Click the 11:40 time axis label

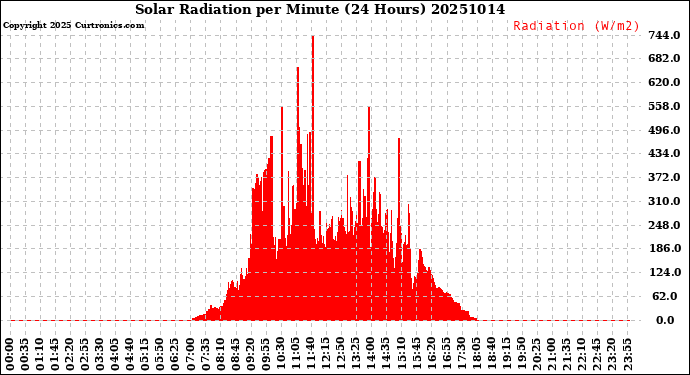click(x=311, y=354)
